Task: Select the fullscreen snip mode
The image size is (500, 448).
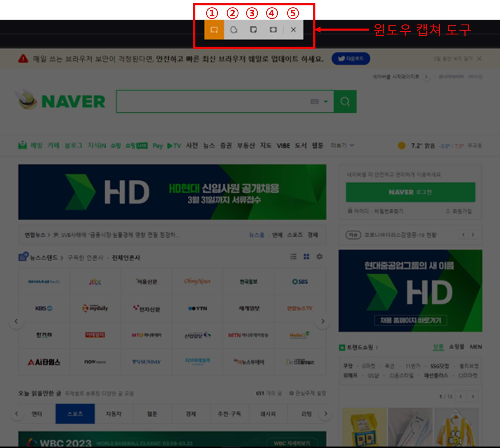Action: (273, 30)
